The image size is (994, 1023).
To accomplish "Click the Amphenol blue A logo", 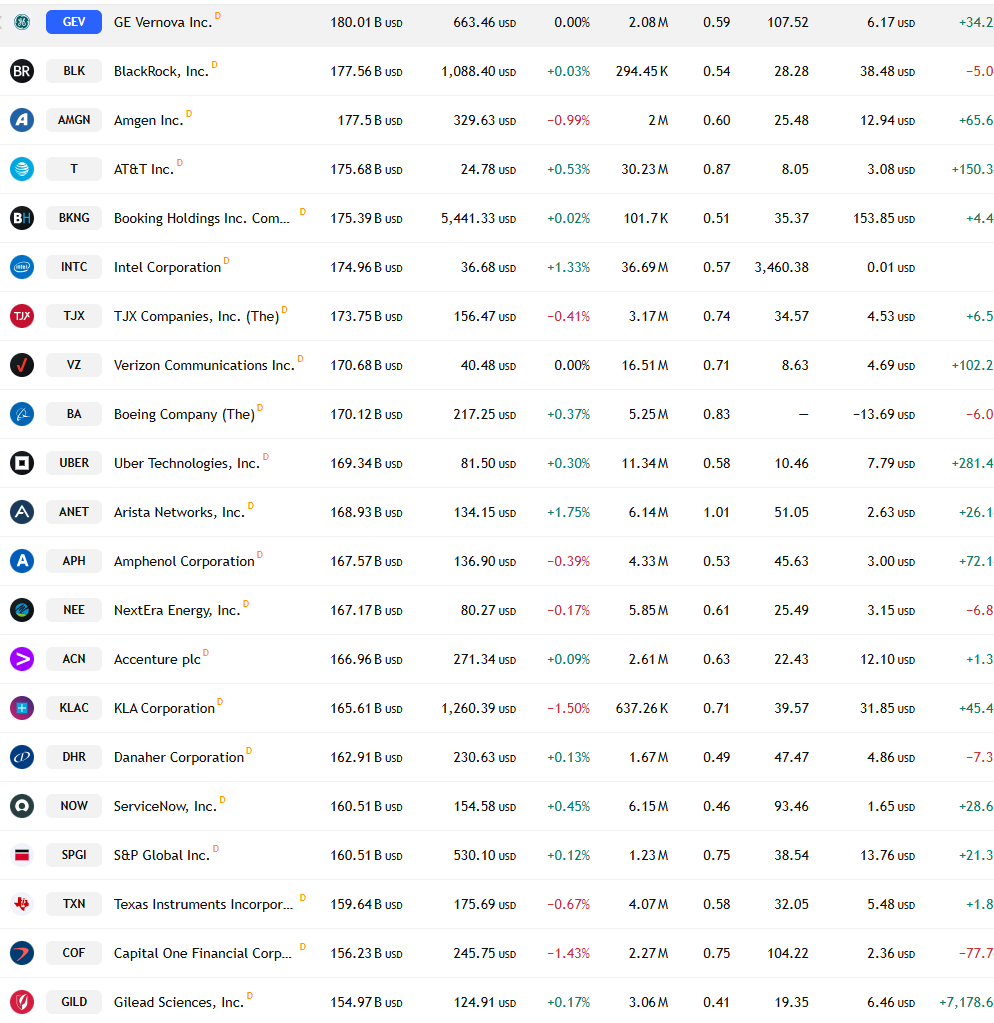I will click(x=22, y=561).
